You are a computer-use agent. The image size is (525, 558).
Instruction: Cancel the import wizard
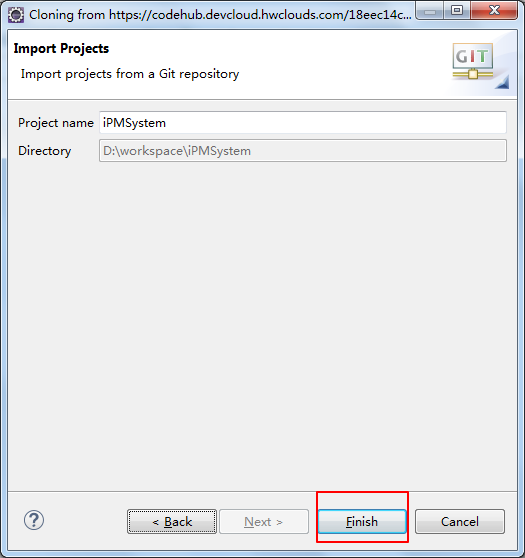(460, 522)
